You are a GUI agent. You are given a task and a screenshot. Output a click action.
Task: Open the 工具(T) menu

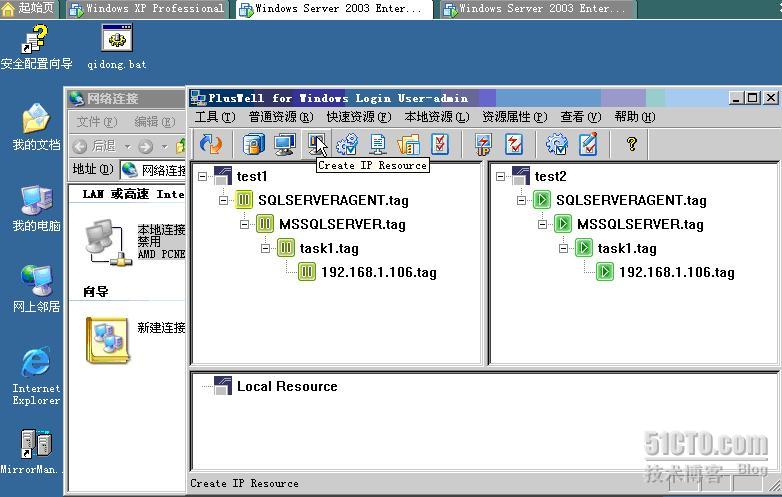[x=215, y=117]
